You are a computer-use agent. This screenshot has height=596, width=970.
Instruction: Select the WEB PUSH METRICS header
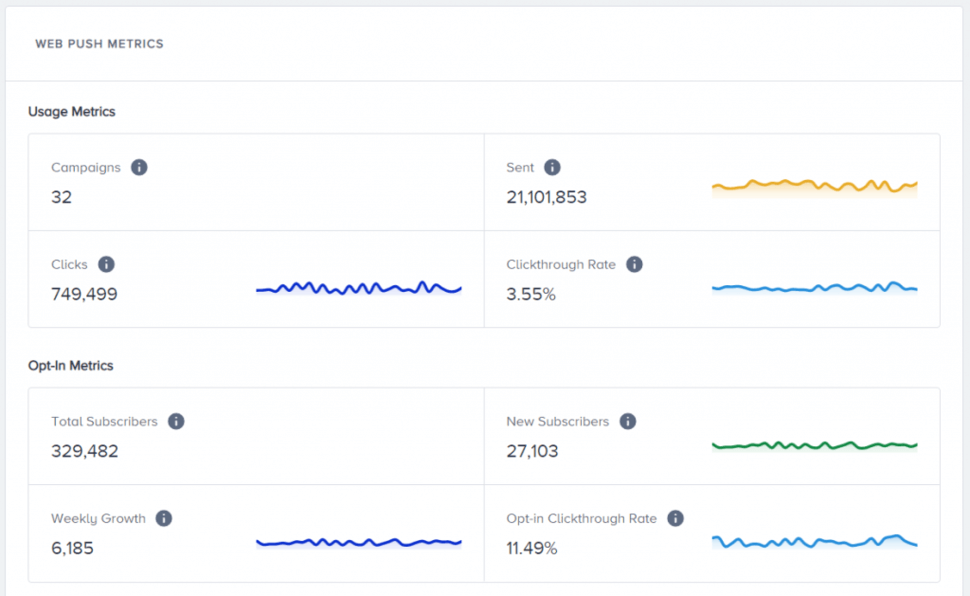pyautogui.click(x=99, y=43)
